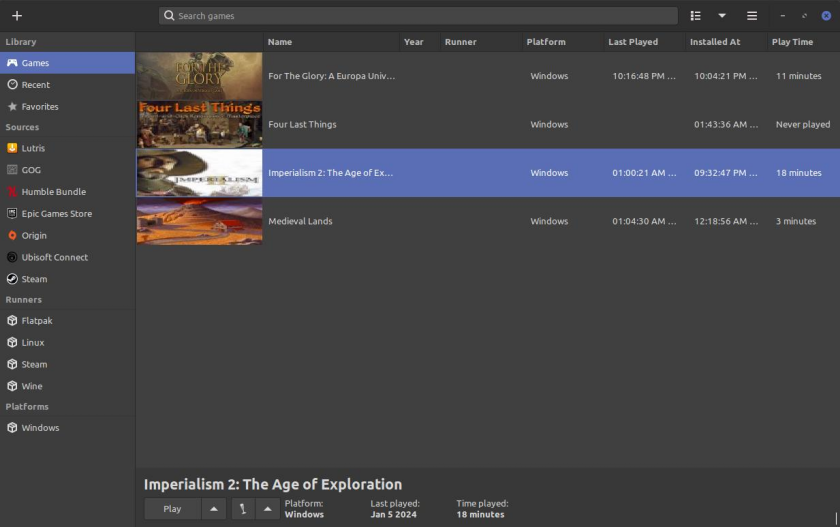Click the Windows platform cube icon
Screen dimensions: 840x527
[12, 427]
